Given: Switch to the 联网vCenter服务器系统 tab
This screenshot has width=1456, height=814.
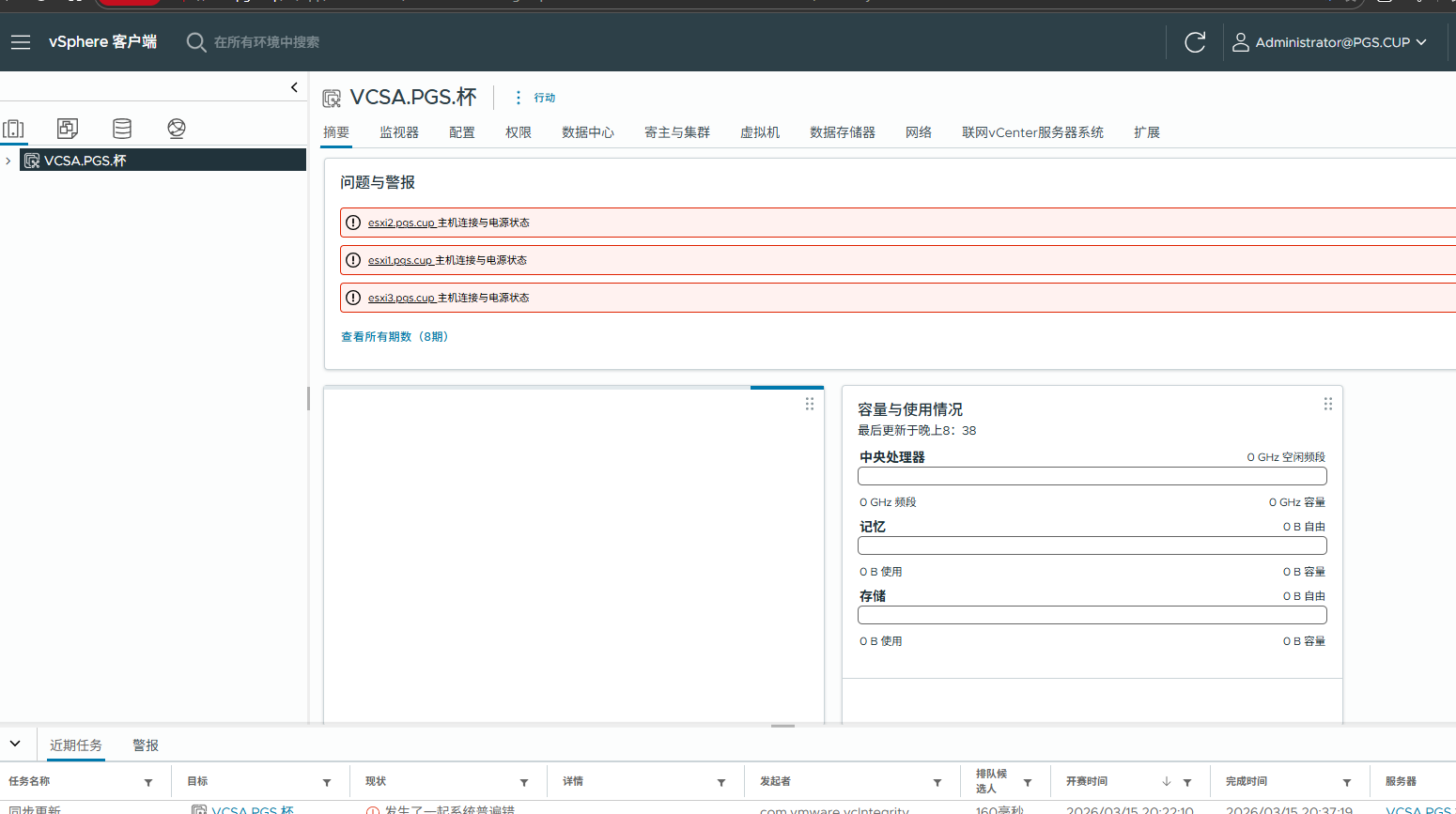Looking at the screenshot, I should click(1032, 132).
